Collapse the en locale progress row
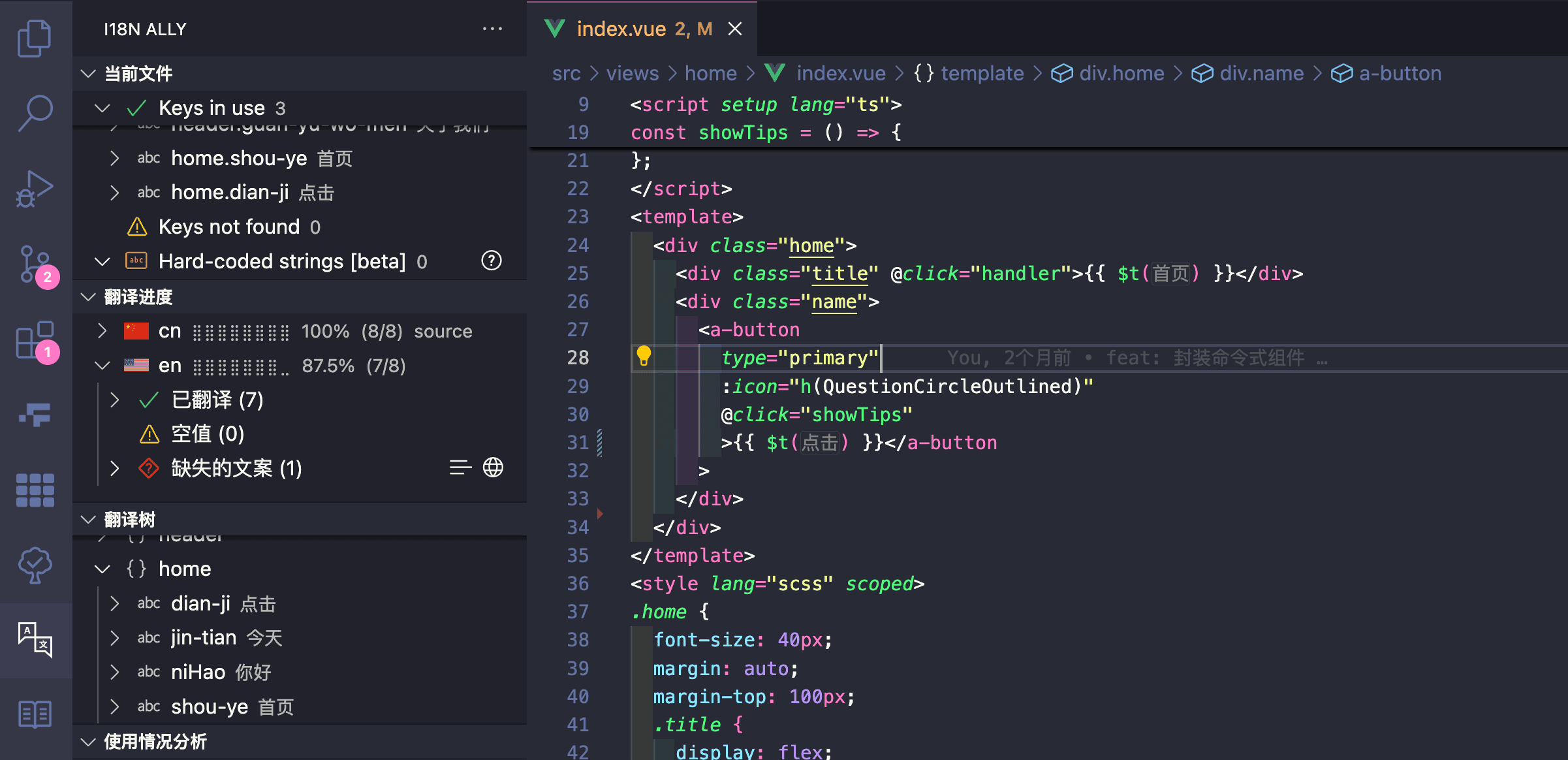 102,366
